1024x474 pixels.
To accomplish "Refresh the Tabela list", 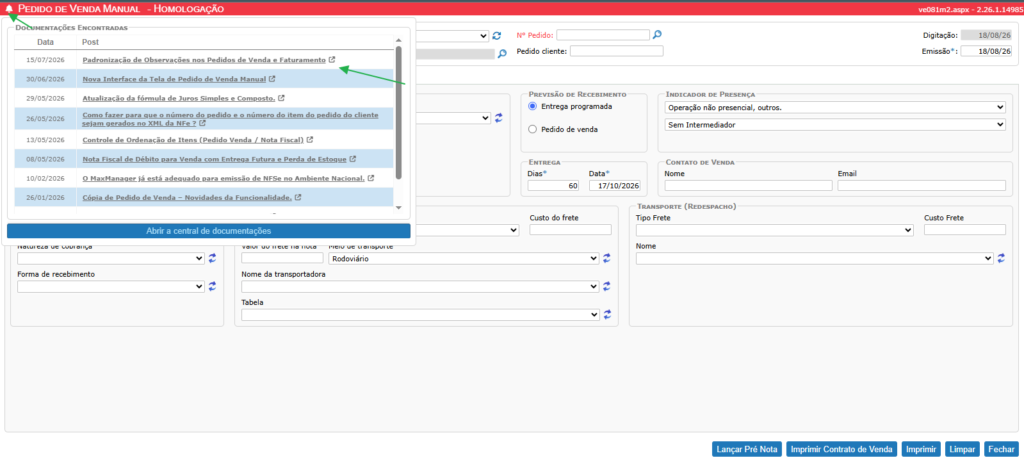I will click(x=607, y=314).
